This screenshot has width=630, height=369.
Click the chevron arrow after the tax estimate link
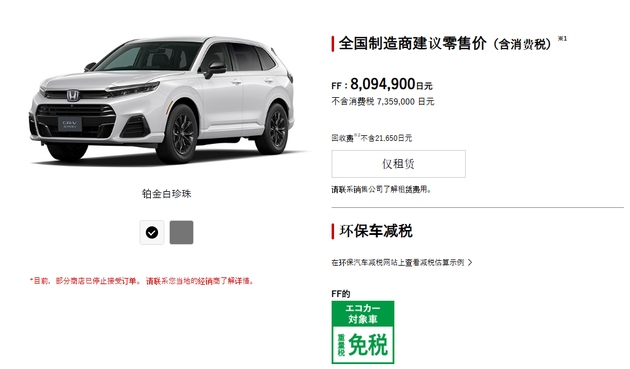[470, 262]
